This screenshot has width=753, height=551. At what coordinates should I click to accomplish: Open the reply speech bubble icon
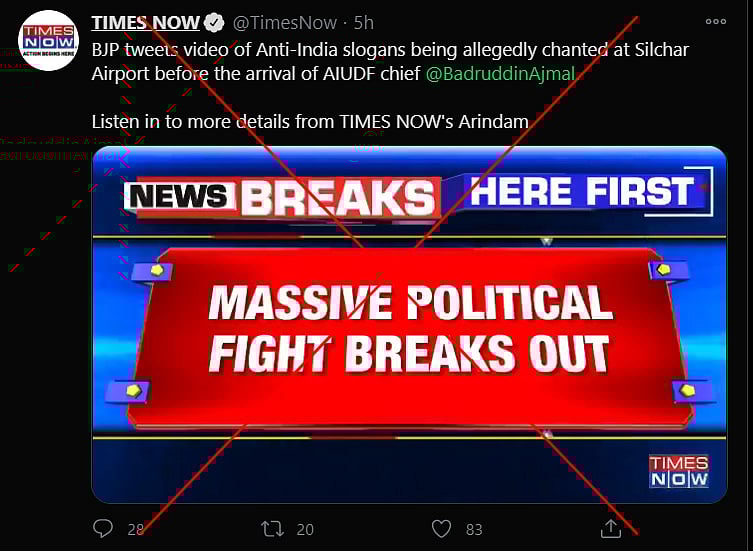(103, 528)
